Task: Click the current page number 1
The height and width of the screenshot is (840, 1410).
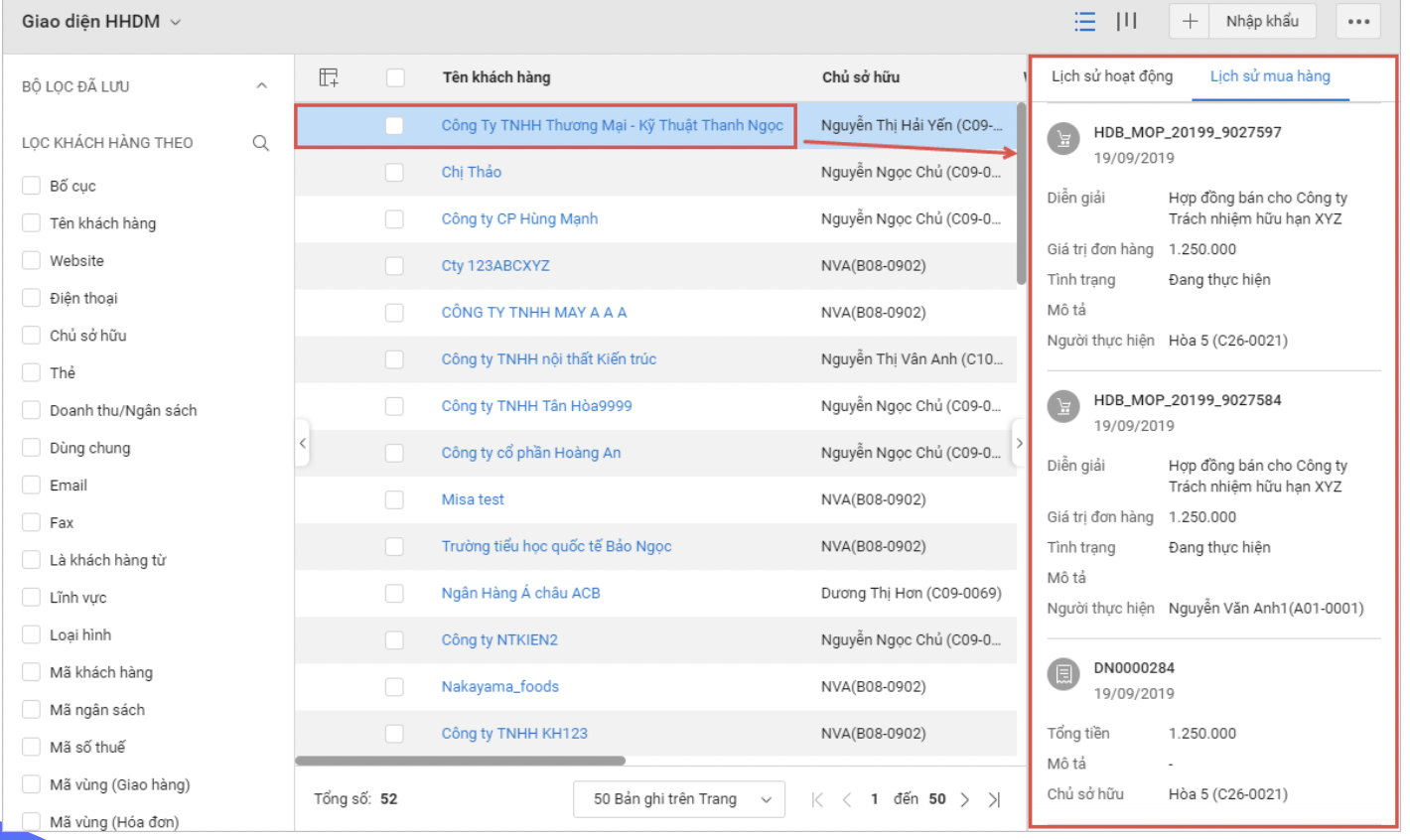Action: point(874,799)
